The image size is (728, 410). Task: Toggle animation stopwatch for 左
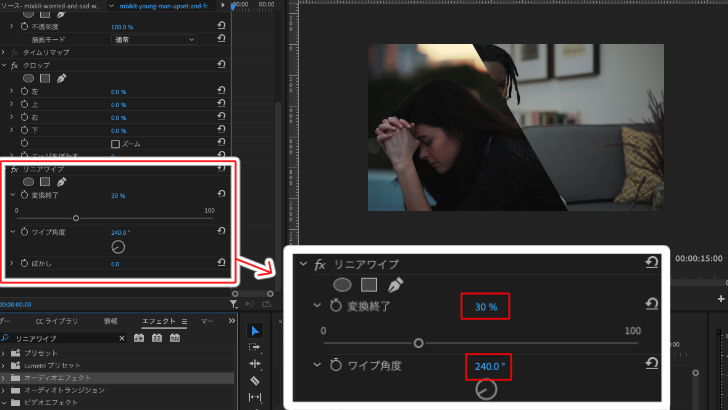[25, 91]
